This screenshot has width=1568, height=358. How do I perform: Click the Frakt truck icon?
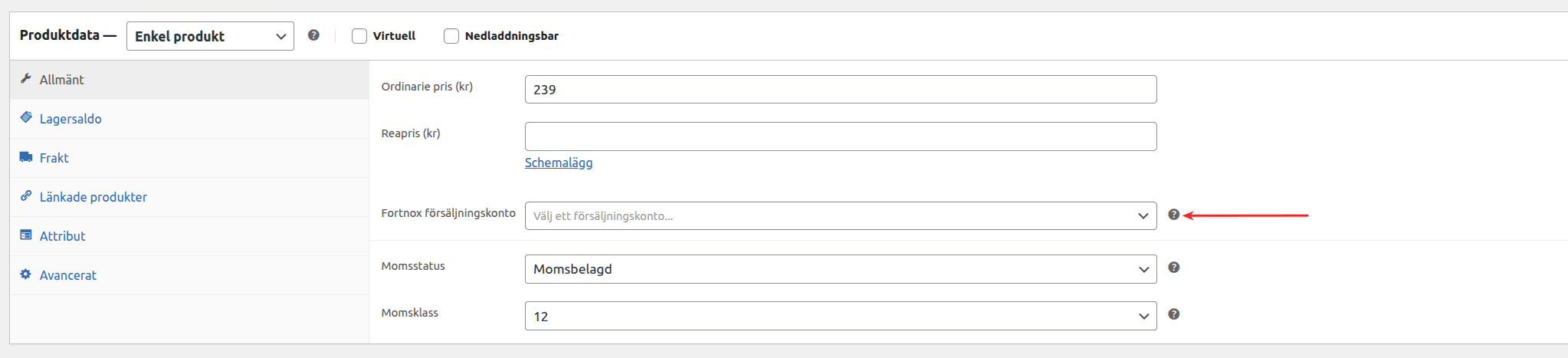(26, 157)
